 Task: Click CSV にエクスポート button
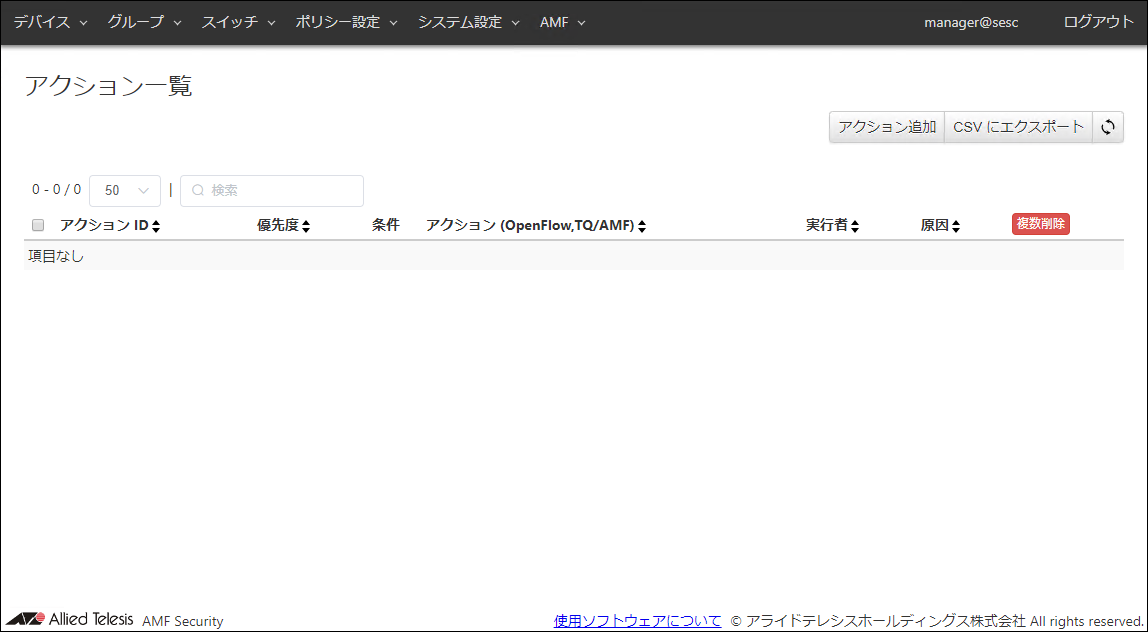coord(1018,127)
